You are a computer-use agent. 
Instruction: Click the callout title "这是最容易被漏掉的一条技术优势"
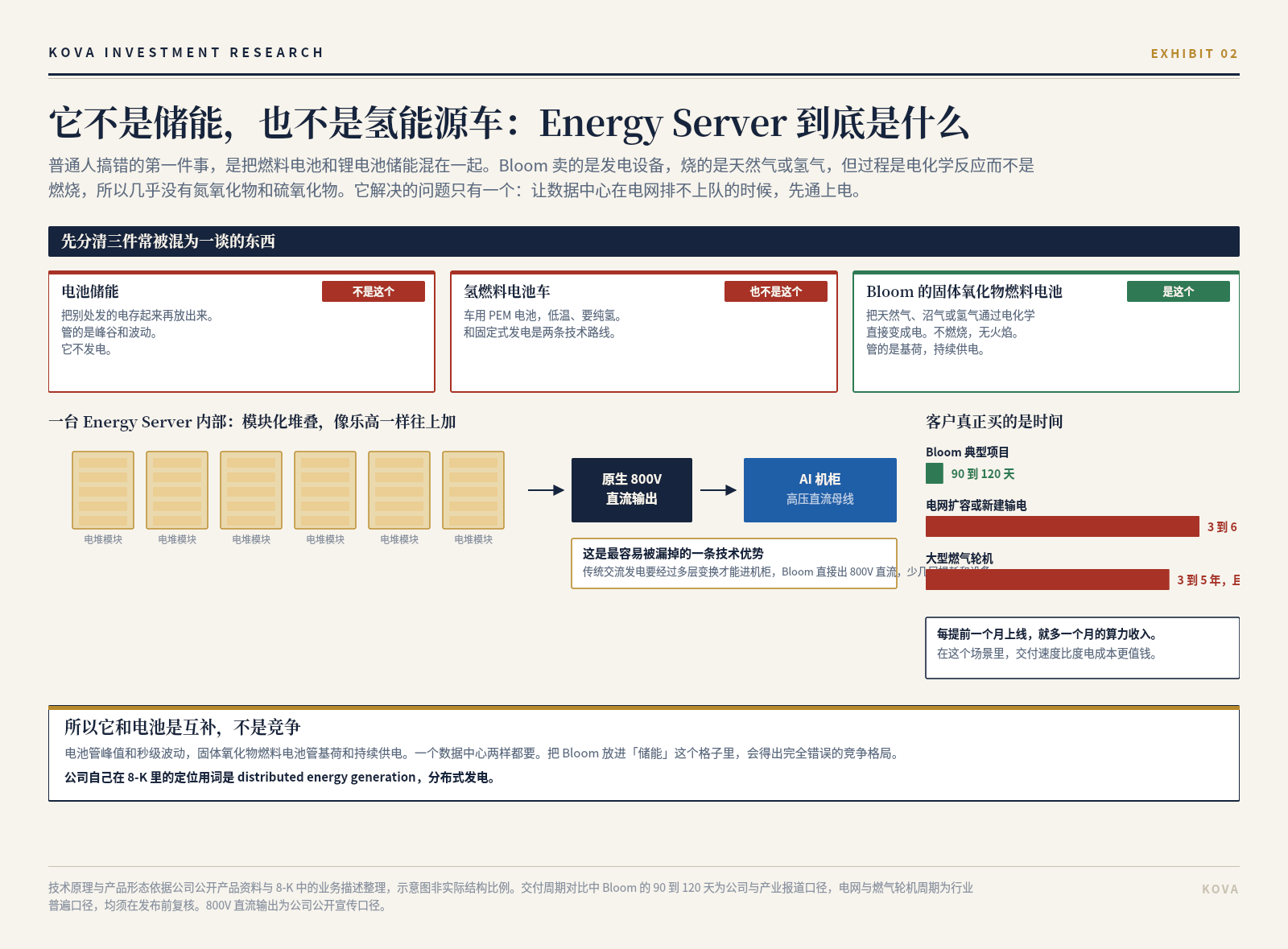[673, 554]
